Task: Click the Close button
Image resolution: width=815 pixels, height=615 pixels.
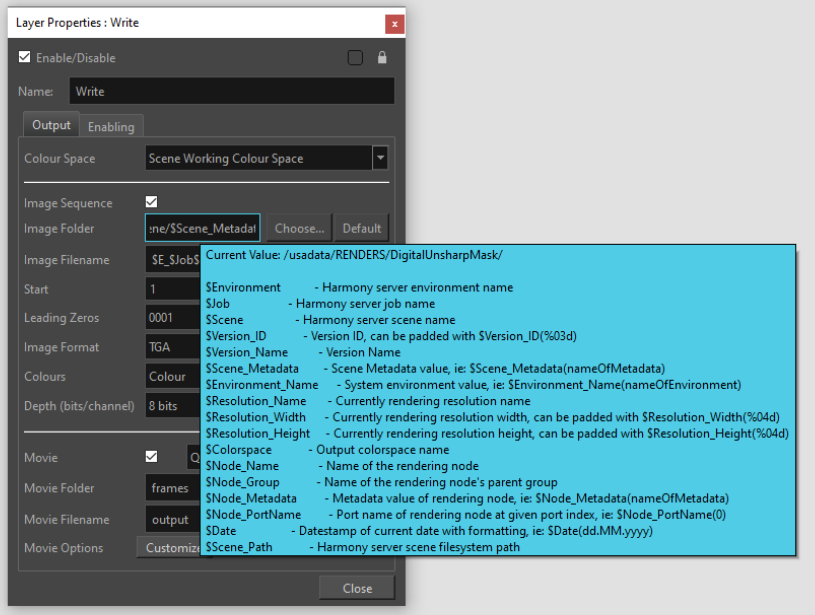Action: pyautogui.click(x=357, y=588)
